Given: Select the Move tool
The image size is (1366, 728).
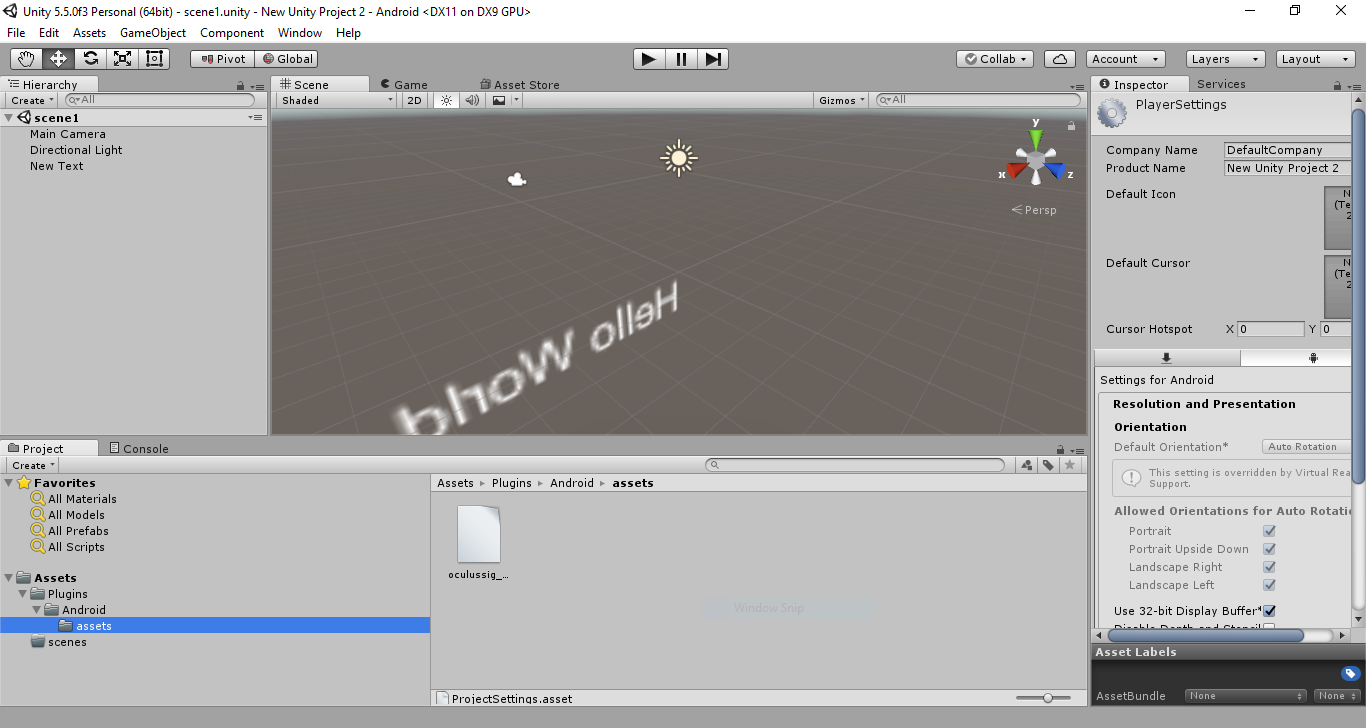Looking at the screenshot, I should pos(58,59).
